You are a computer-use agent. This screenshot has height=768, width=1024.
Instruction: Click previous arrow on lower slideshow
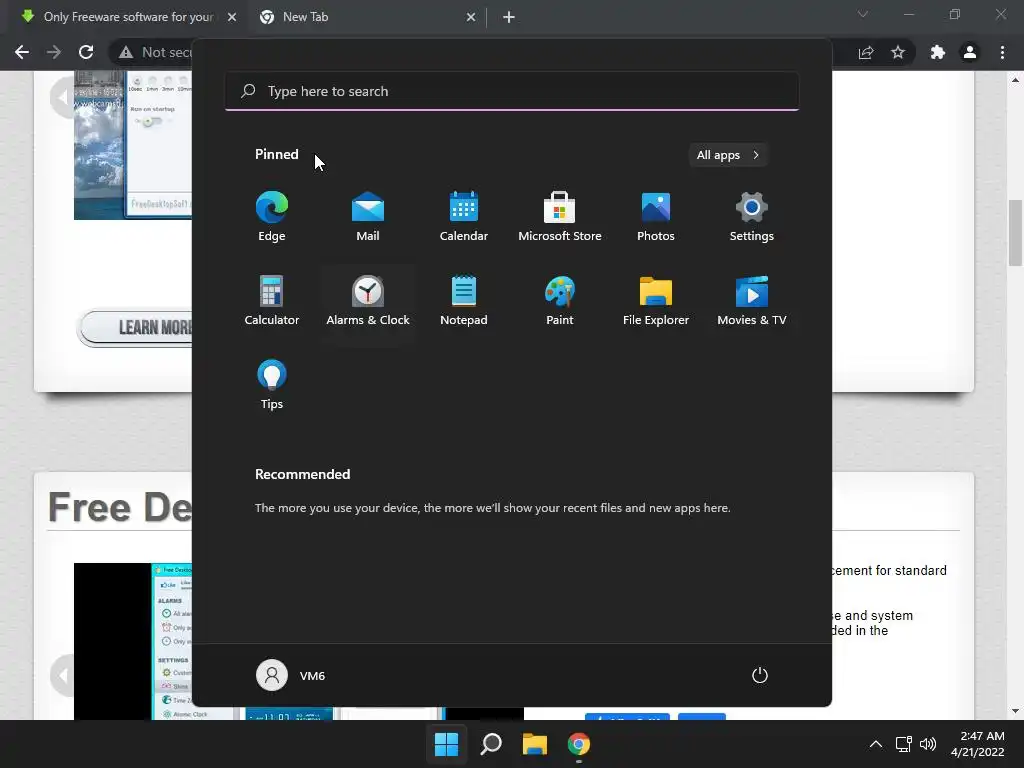tap(62, 675)
